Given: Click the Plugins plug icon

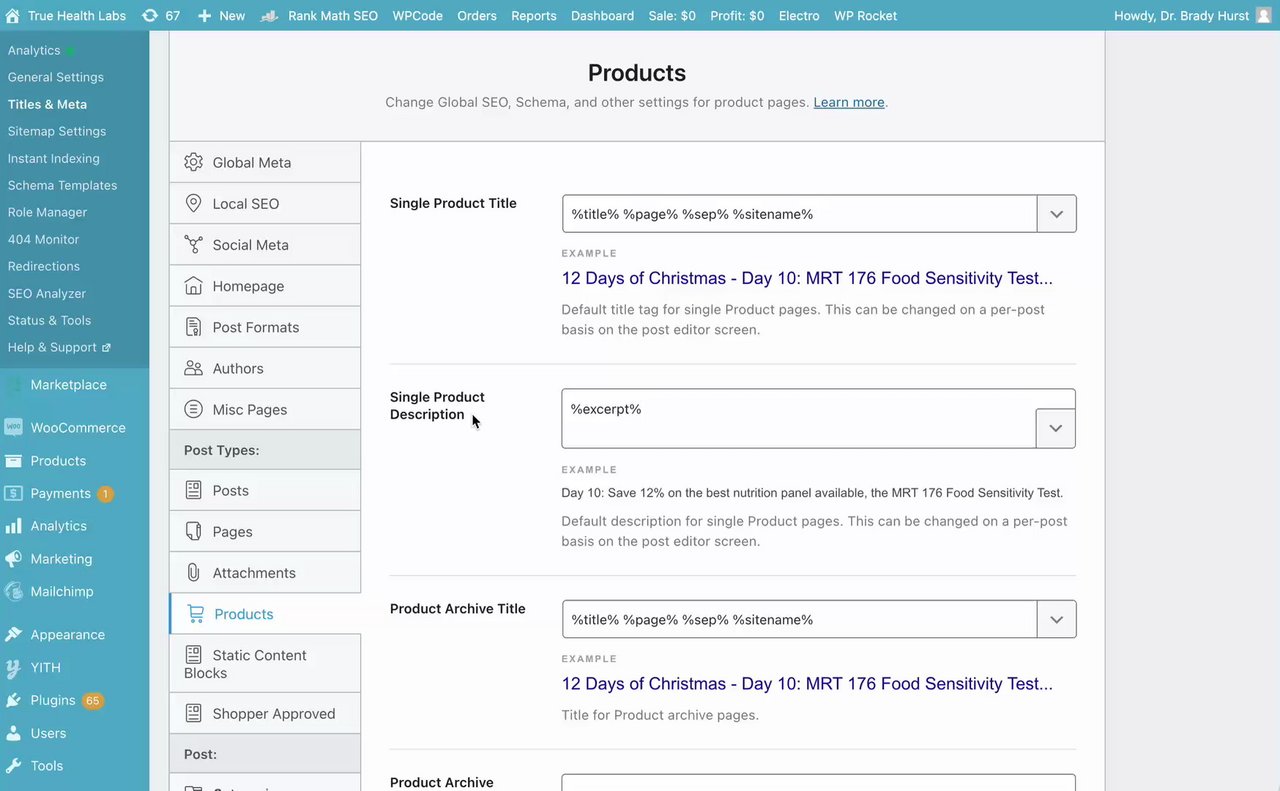Looking at the screenshot, I should pos(13,700).
